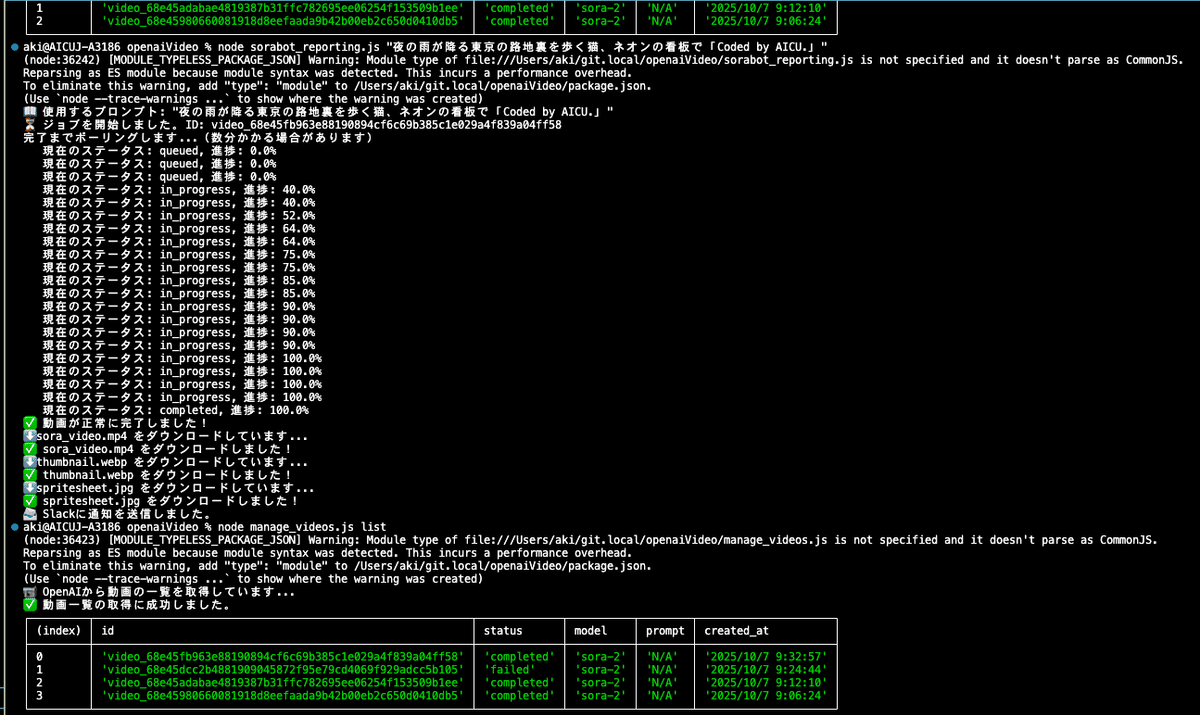Click hourglass emoji beside ジョブを開始しました

29,126
